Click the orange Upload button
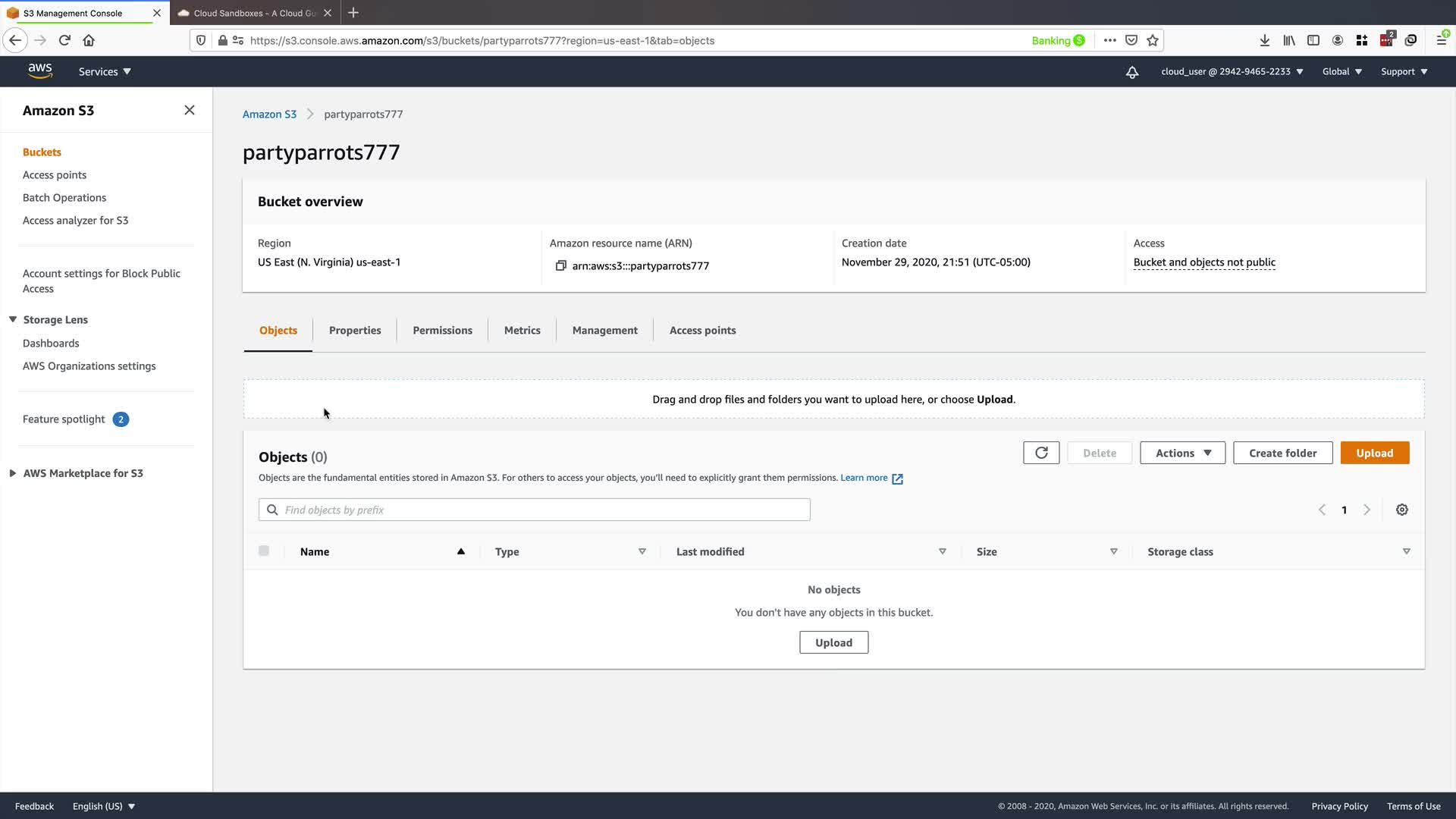 [1374, 453]
